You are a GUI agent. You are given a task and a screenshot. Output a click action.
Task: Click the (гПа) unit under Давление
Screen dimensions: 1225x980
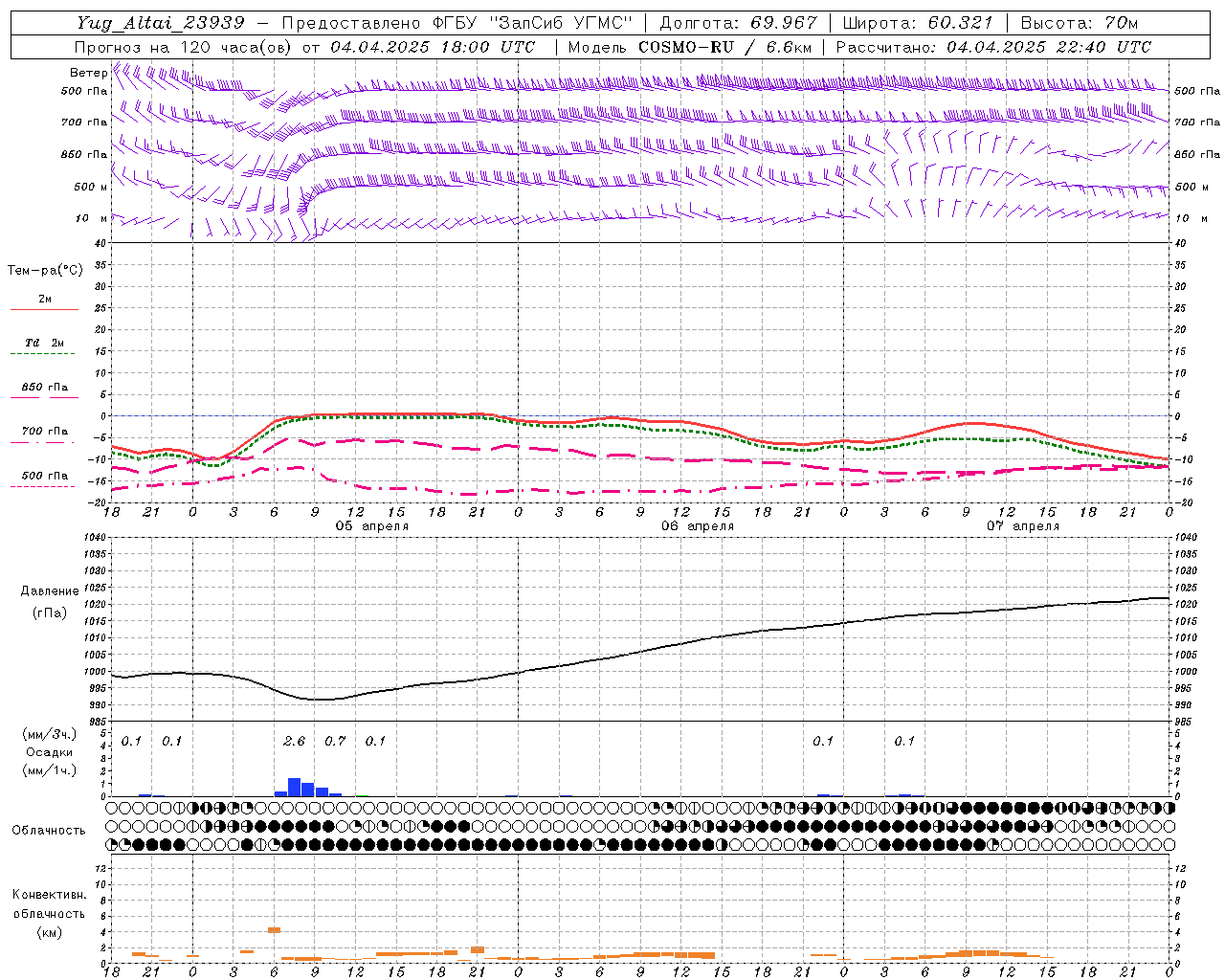(x=50, y=612)
